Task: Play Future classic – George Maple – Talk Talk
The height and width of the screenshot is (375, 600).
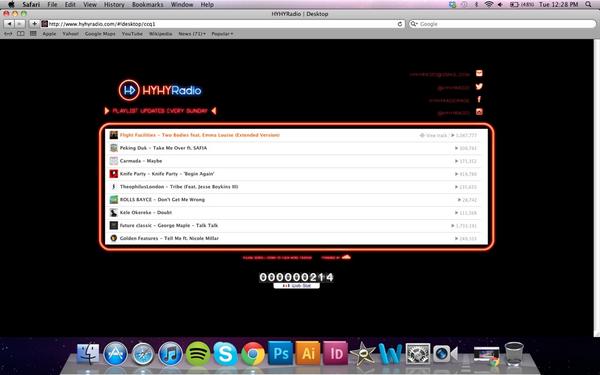Action: [292, 225]
